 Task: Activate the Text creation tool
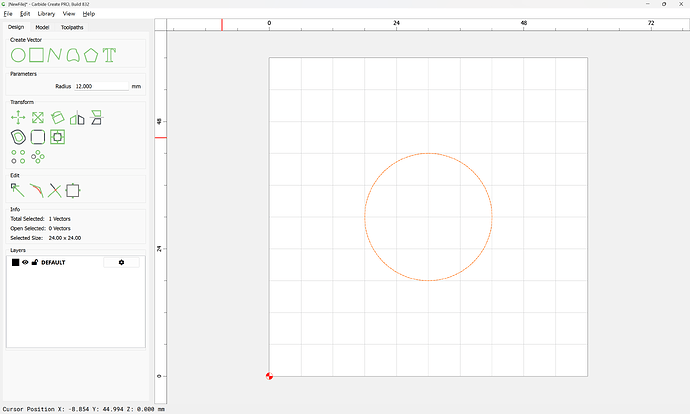[x=110, y=54]
